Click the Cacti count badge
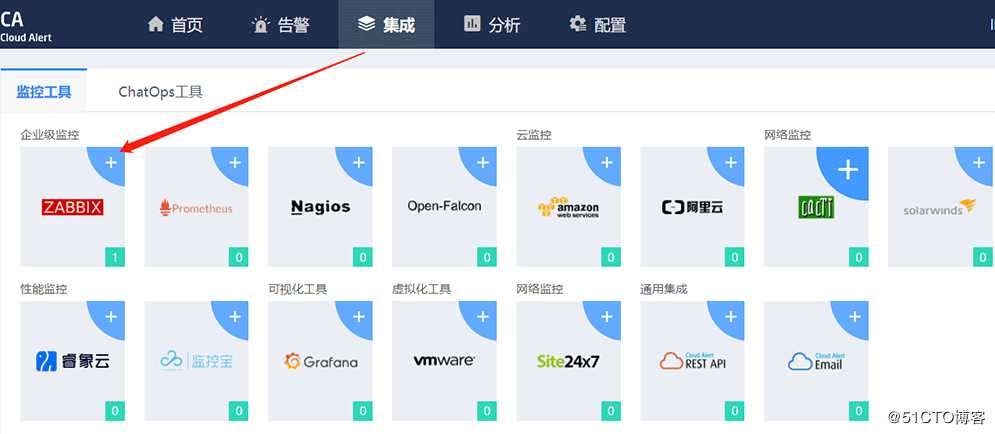Screen dimensions: 995x434 859,257
